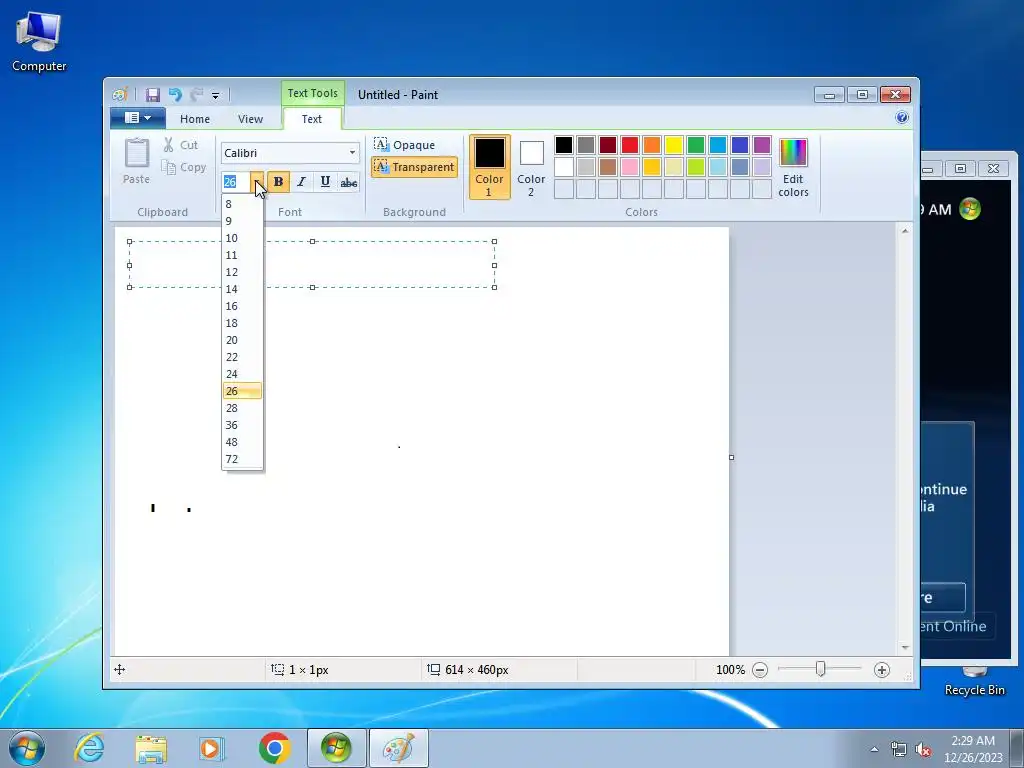Image resolution: width=1024 pixels, height=768 pixels.
Task: Pick the purple color swatch
Action: tap(761, 145)
